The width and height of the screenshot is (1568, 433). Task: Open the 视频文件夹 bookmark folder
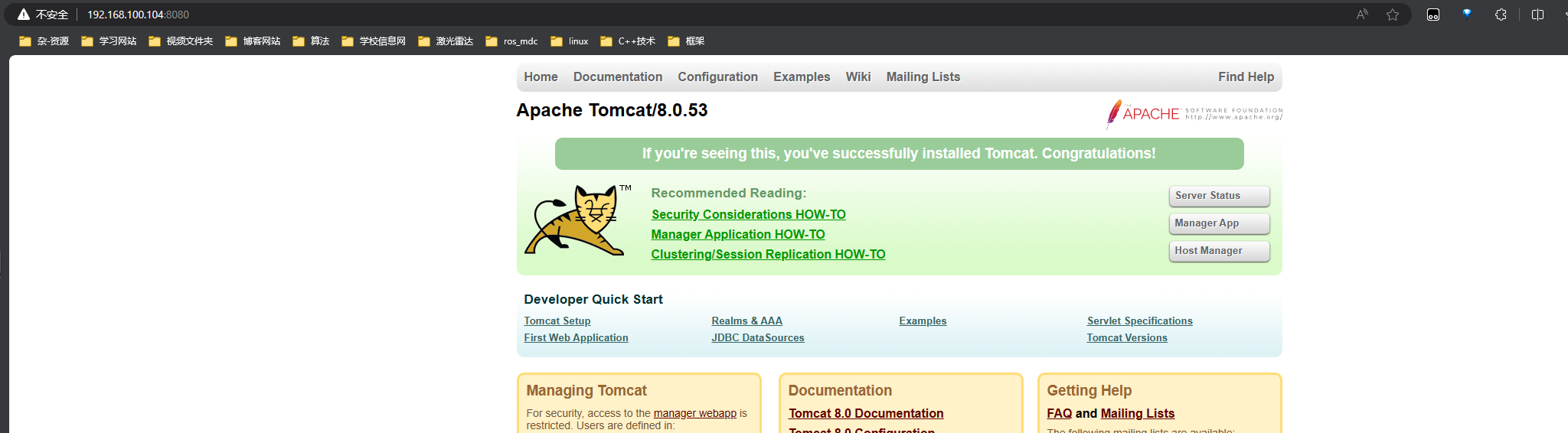pos(181,41)
